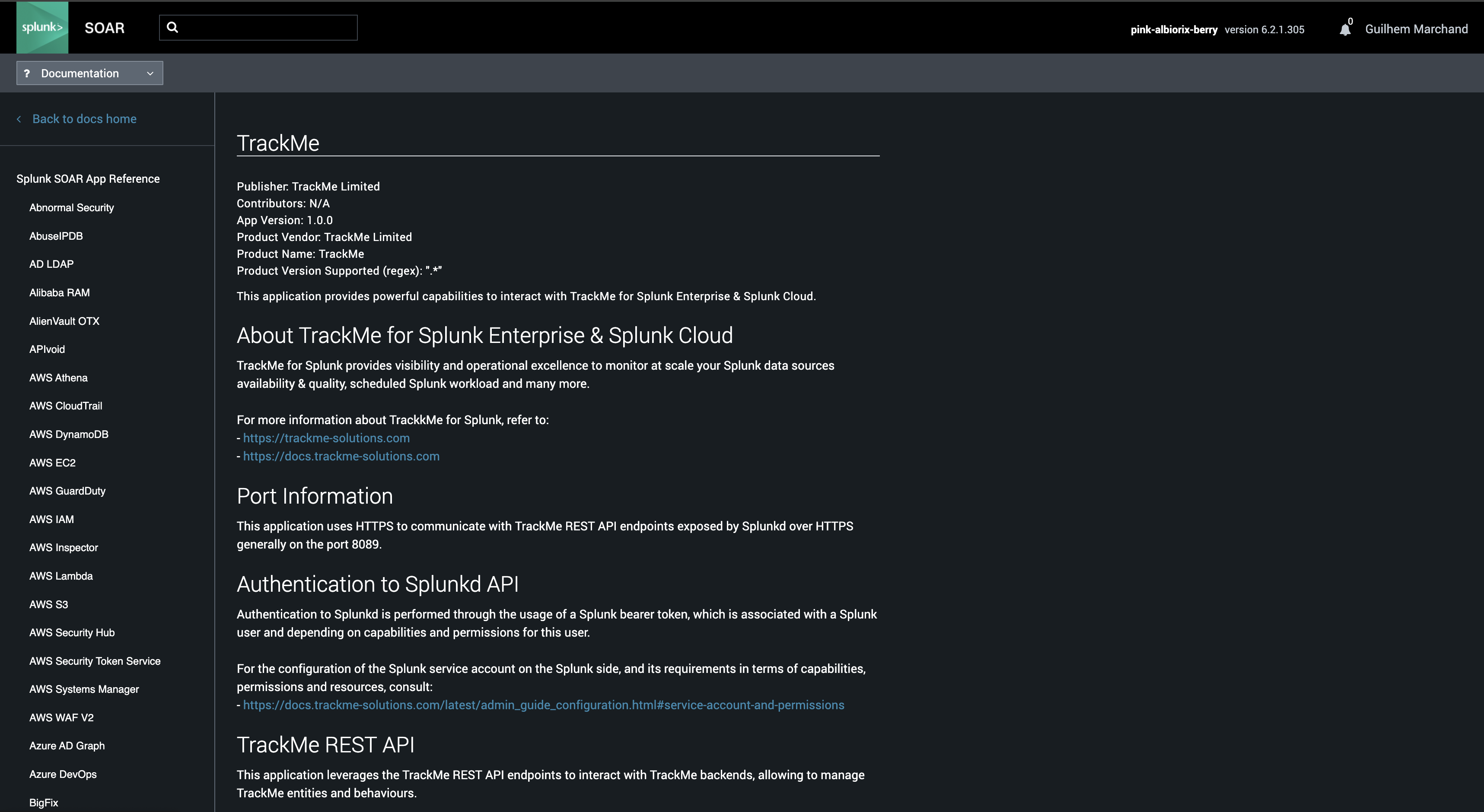Click the question mark help icon
The height and width of the screenshot is (812, 1484).
(x=26, y=73)
